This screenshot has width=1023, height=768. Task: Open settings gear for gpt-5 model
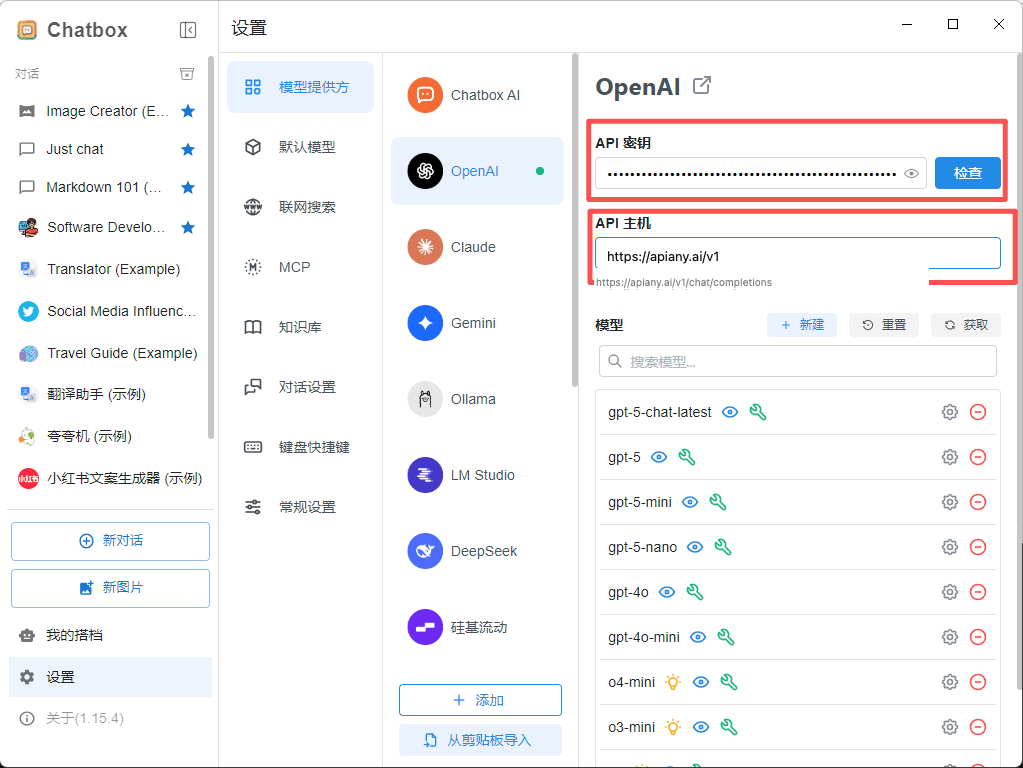pyautogui.click(x=950, y=457)
